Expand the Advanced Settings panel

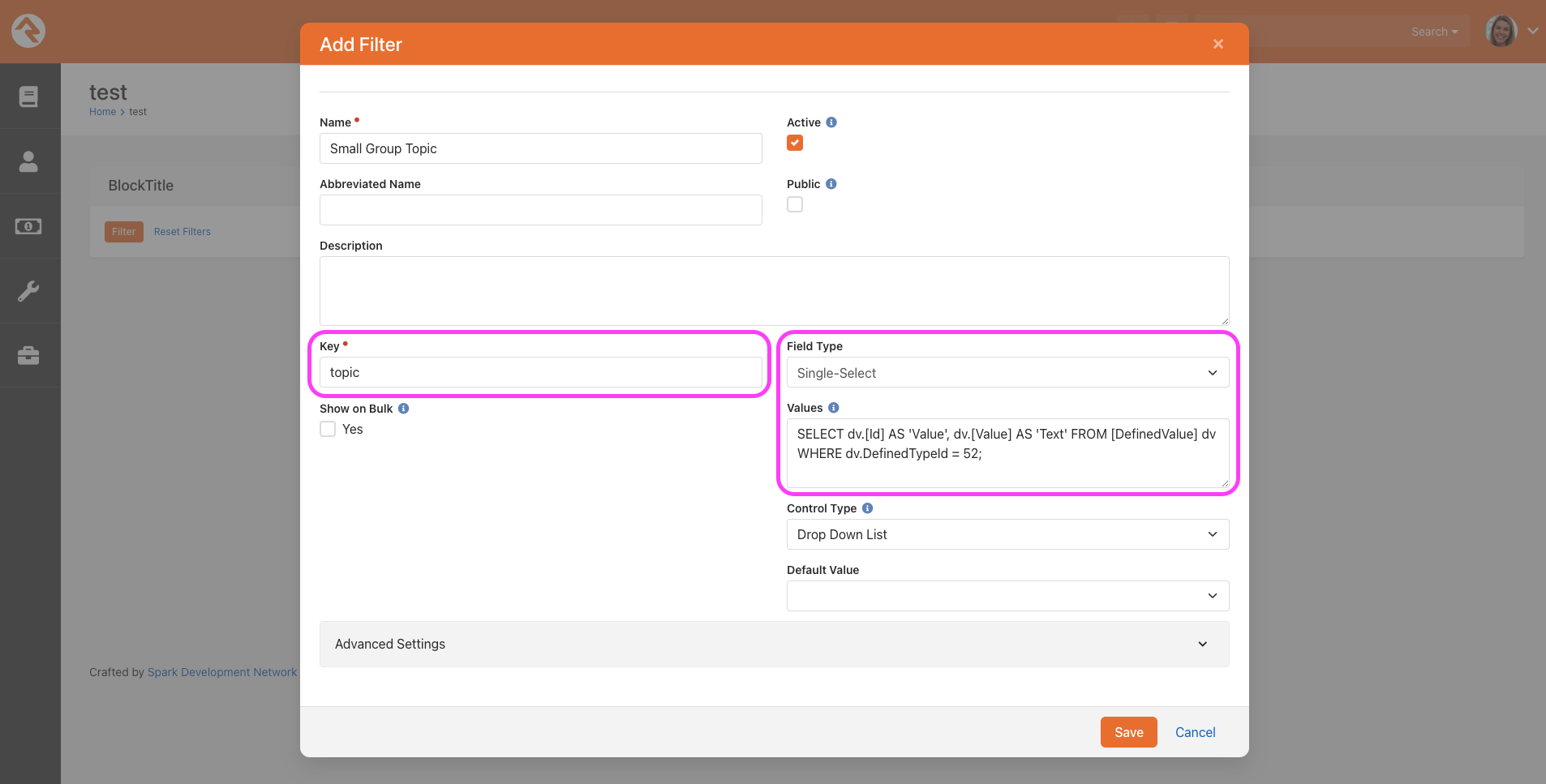pos(775,644)
